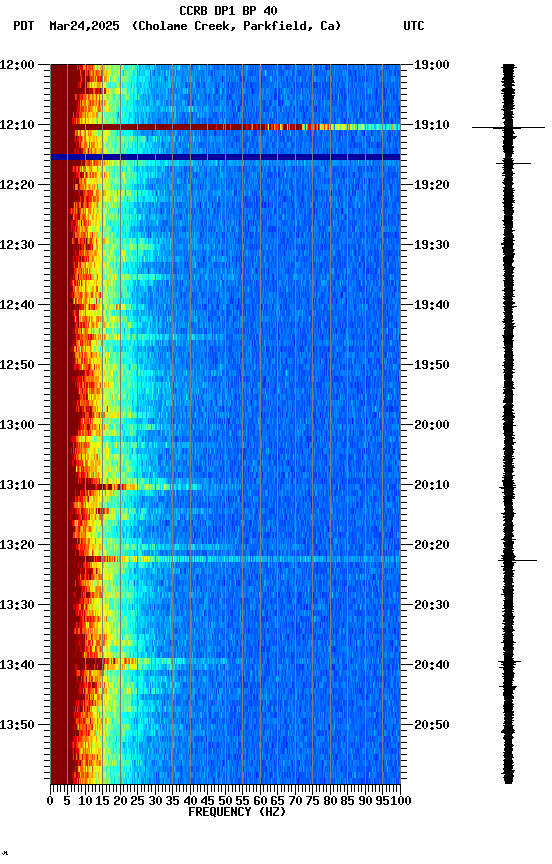Viewport: 552px width, 864px height.
Task: Click the 20:20 UTC time label
Action: (432, 545)
